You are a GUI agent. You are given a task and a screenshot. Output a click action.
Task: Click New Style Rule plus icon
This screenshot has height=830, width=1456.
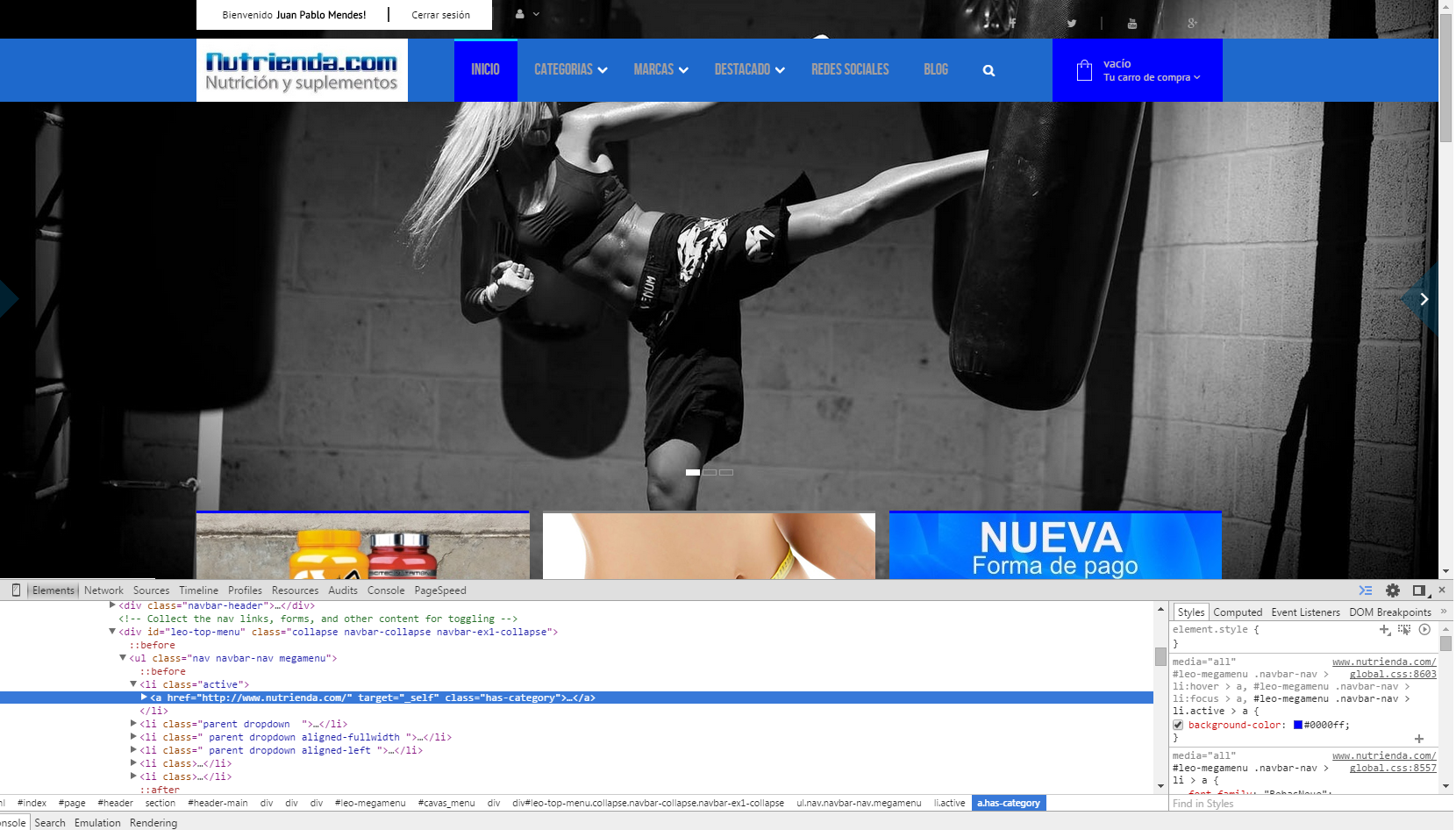tap(1385, 629)
